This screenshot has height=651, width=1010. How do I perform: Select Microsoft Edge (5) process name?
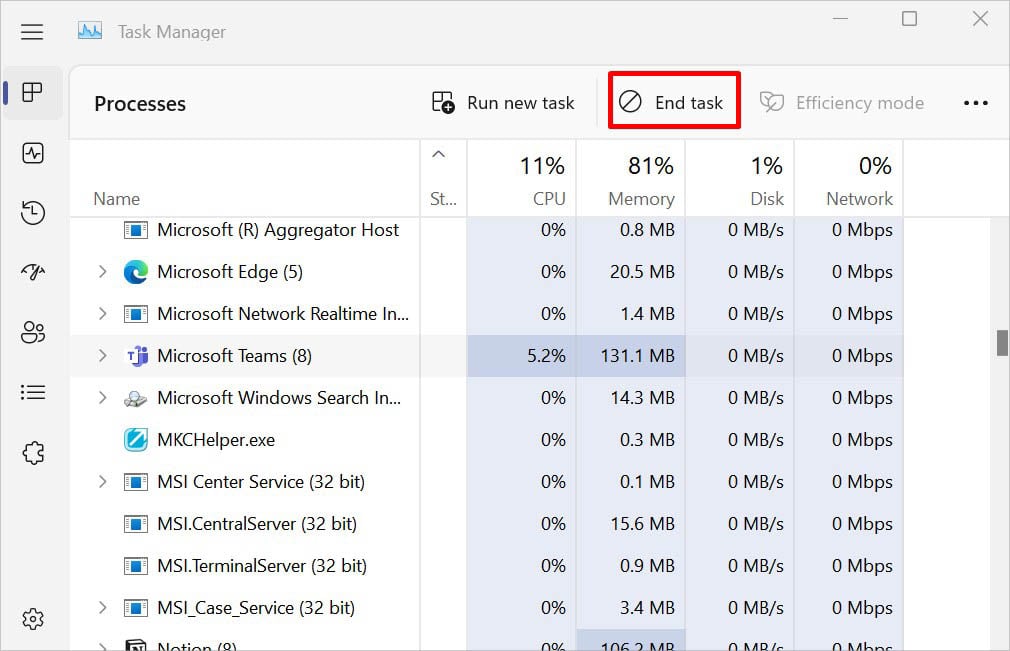point(230,272)
